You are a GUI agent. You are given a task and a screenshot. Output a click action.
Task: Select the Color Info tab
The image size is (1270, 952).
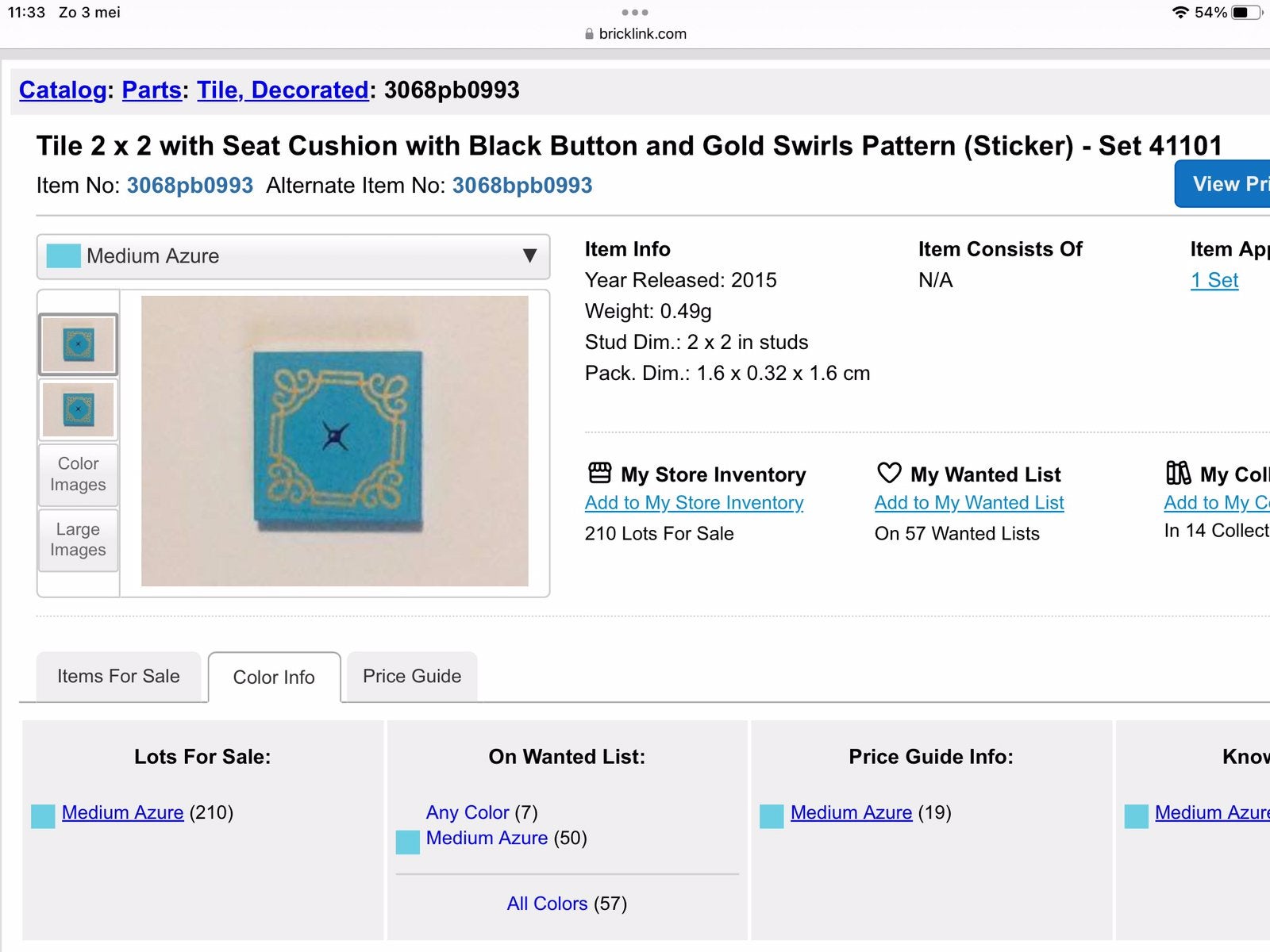tap(274, 678)
